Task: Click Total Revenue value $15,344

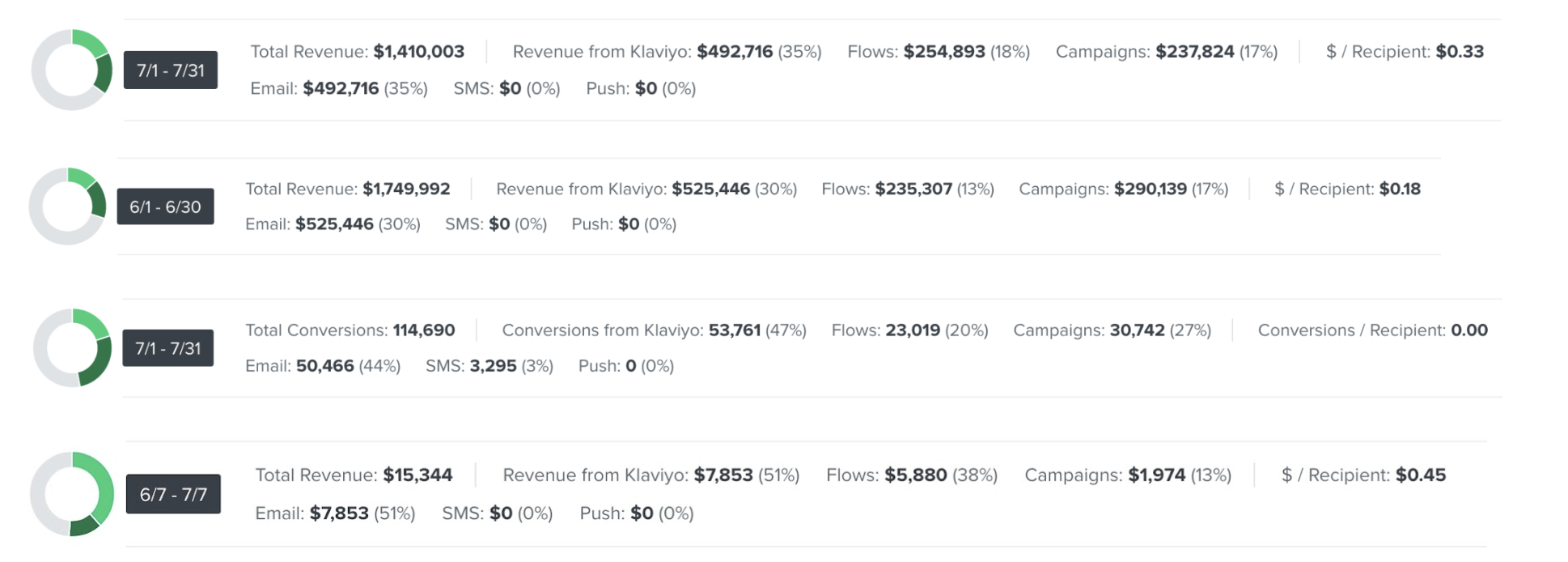Action: (417, 475)
